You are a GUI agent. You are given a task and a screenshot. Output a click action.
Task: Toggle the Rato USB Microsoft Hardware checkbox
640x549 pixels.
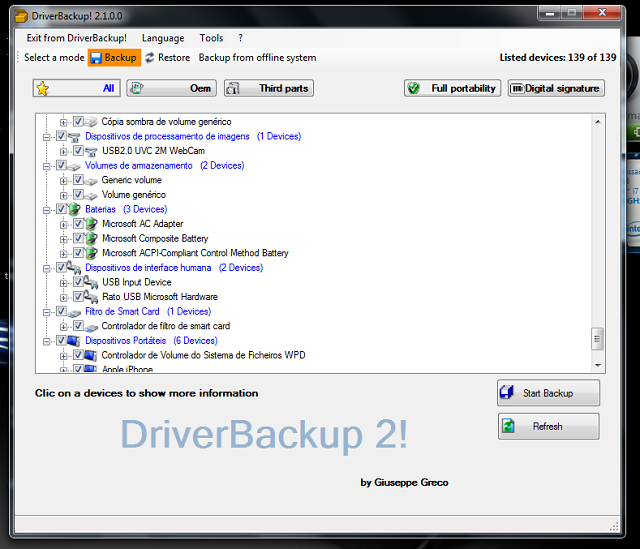point(78,297)
